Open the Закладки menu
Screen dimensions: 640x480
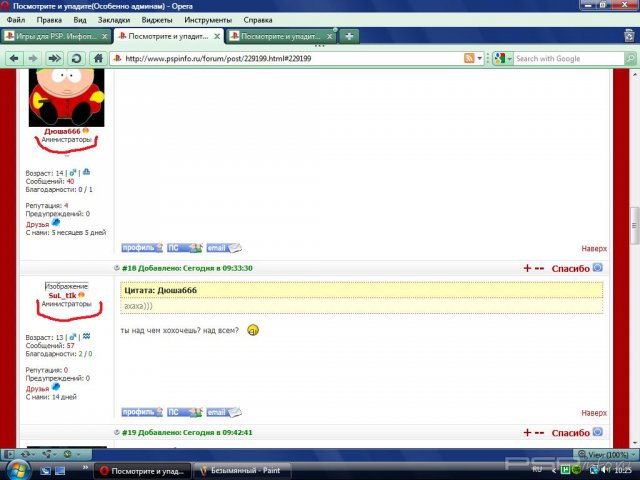pyautogui.click(x=114, y=19)
